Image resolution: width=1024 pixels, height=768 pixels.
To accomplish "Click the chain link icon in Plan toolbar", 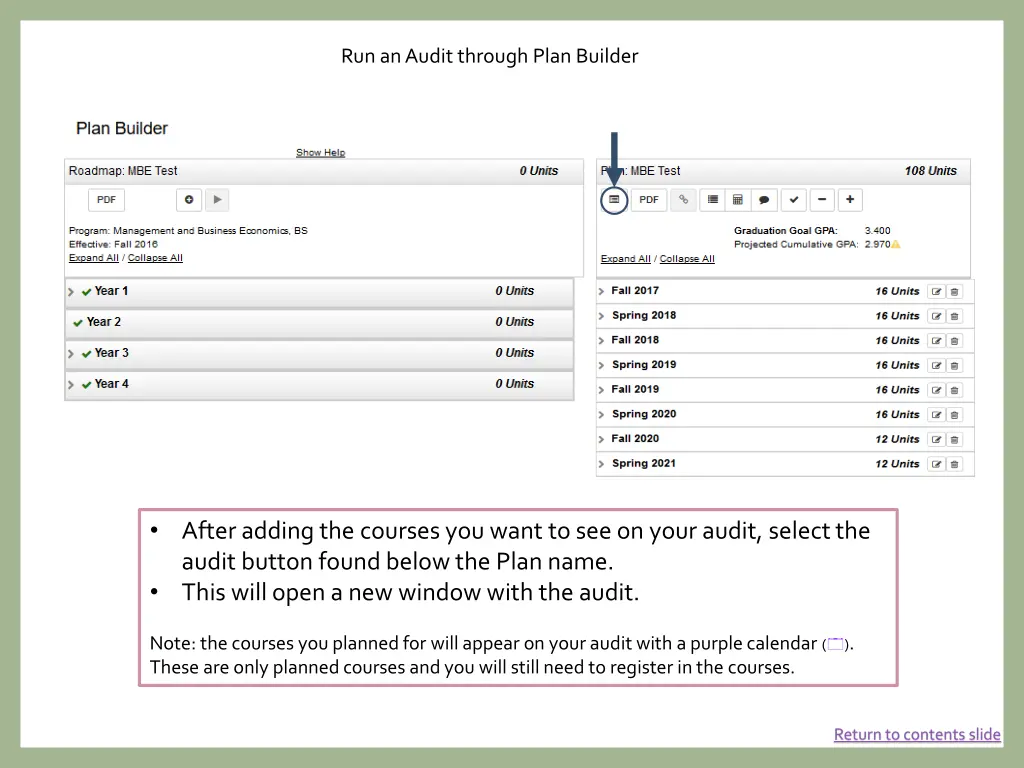I will (x=684, y=200).
